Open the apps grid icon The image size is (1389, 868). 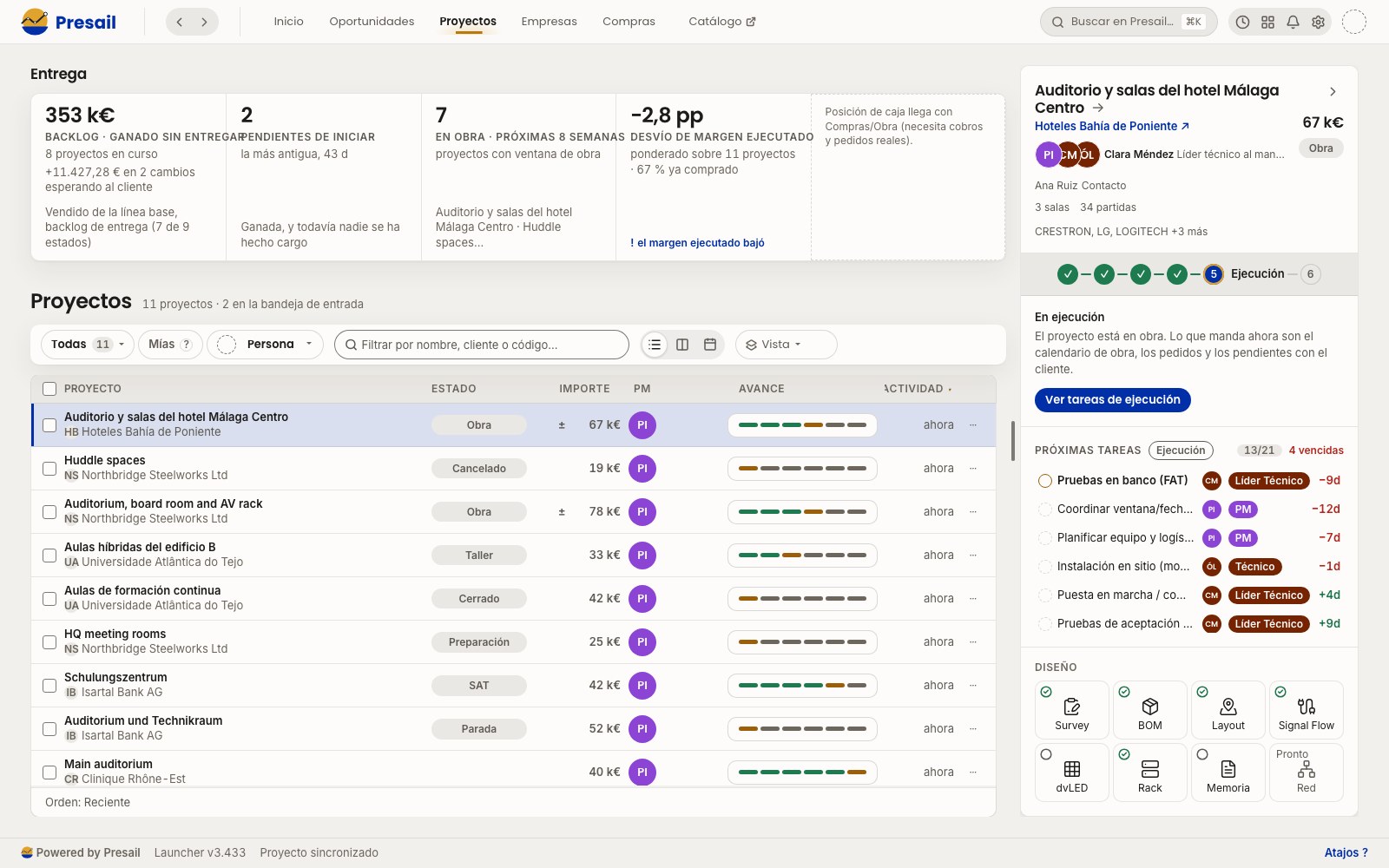pos(1267,22)
